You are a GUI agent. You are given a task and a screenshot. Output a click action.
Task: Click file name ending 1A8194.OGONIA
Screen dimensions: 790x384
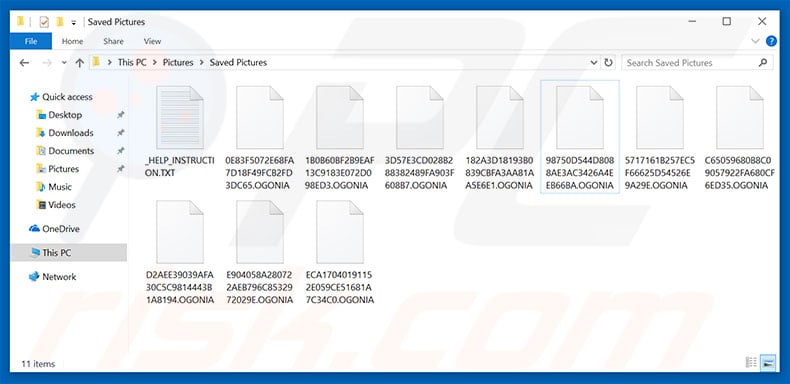pos(180,287)
